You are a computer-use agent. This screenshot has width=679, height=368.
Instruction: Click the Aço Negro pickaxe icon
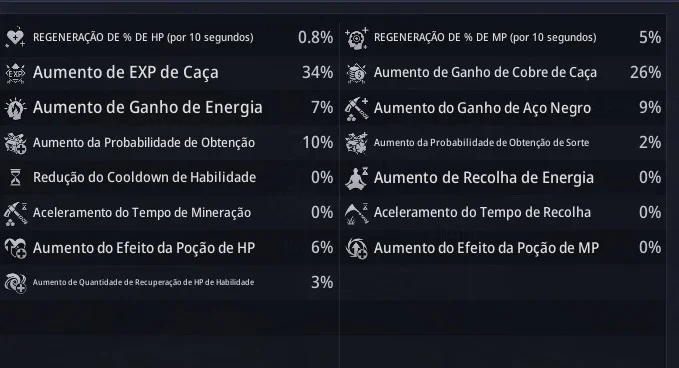(x=356, y=108)
